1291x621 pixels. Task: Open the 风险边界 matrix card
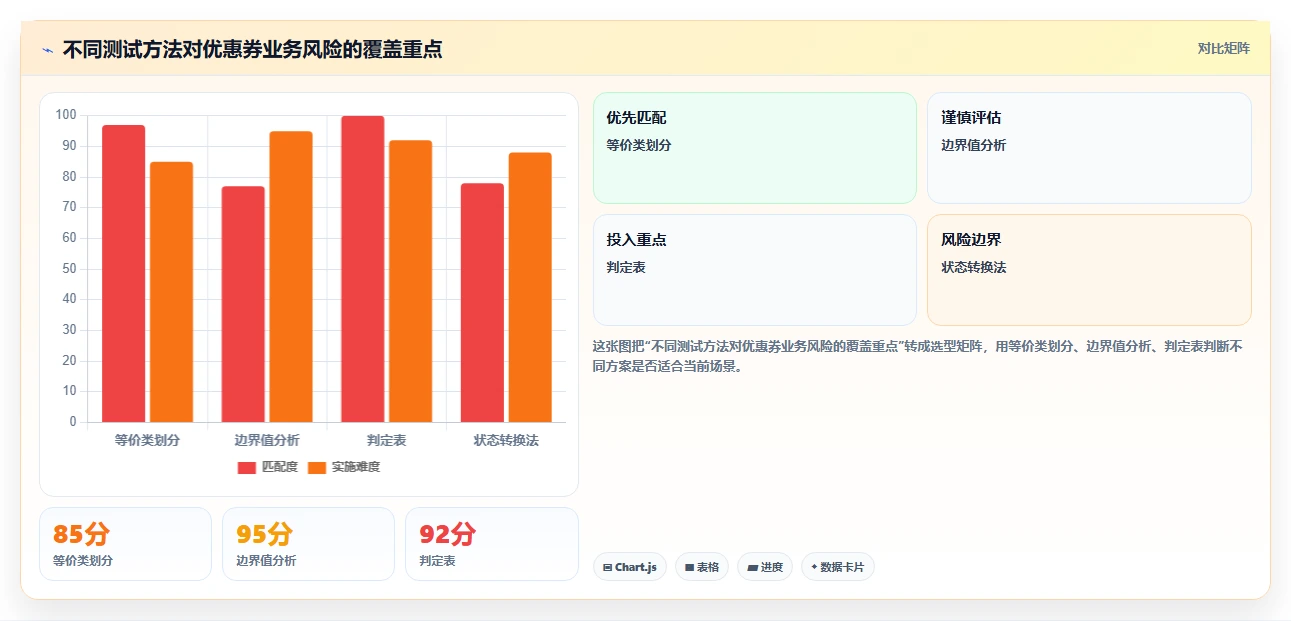[x=1089, y=270]
